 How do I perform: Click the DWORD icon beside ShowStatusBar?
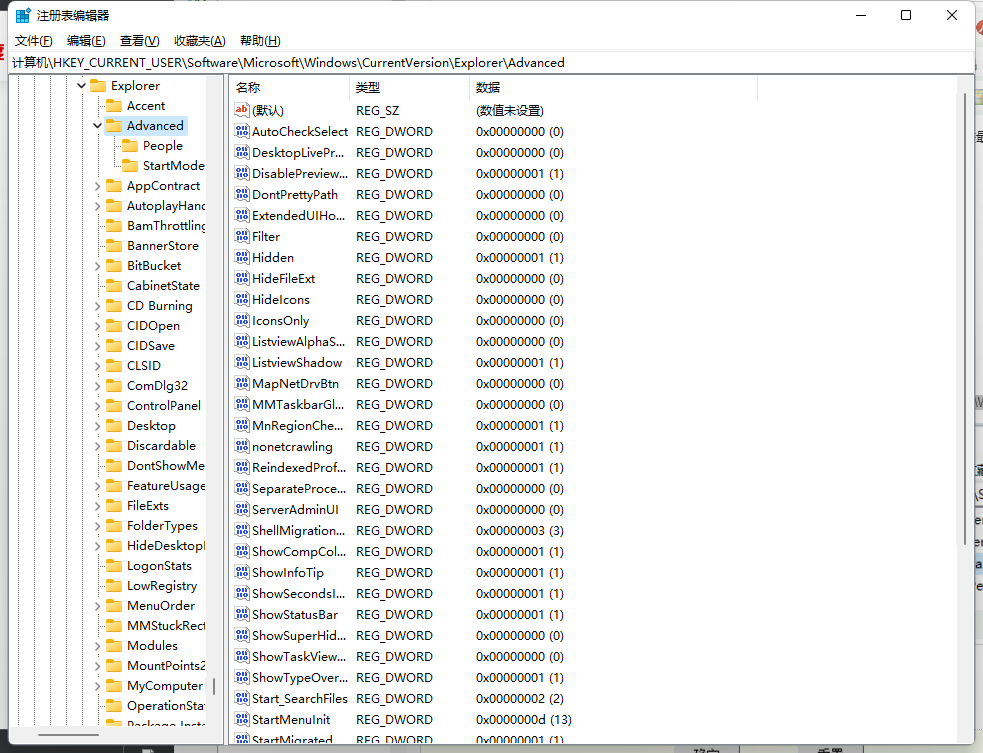[242, 614]
